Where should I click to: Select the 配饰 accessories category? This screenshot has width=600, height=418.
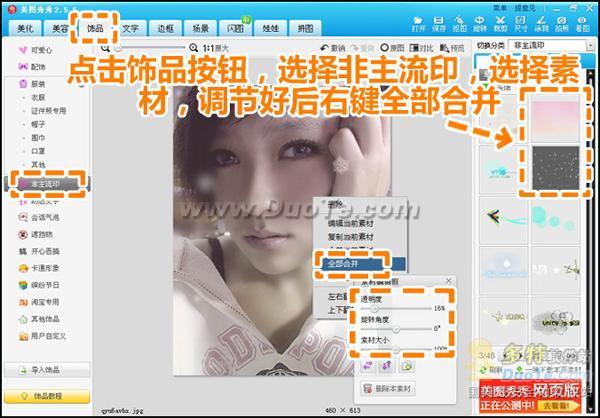[x=32, y=67]
